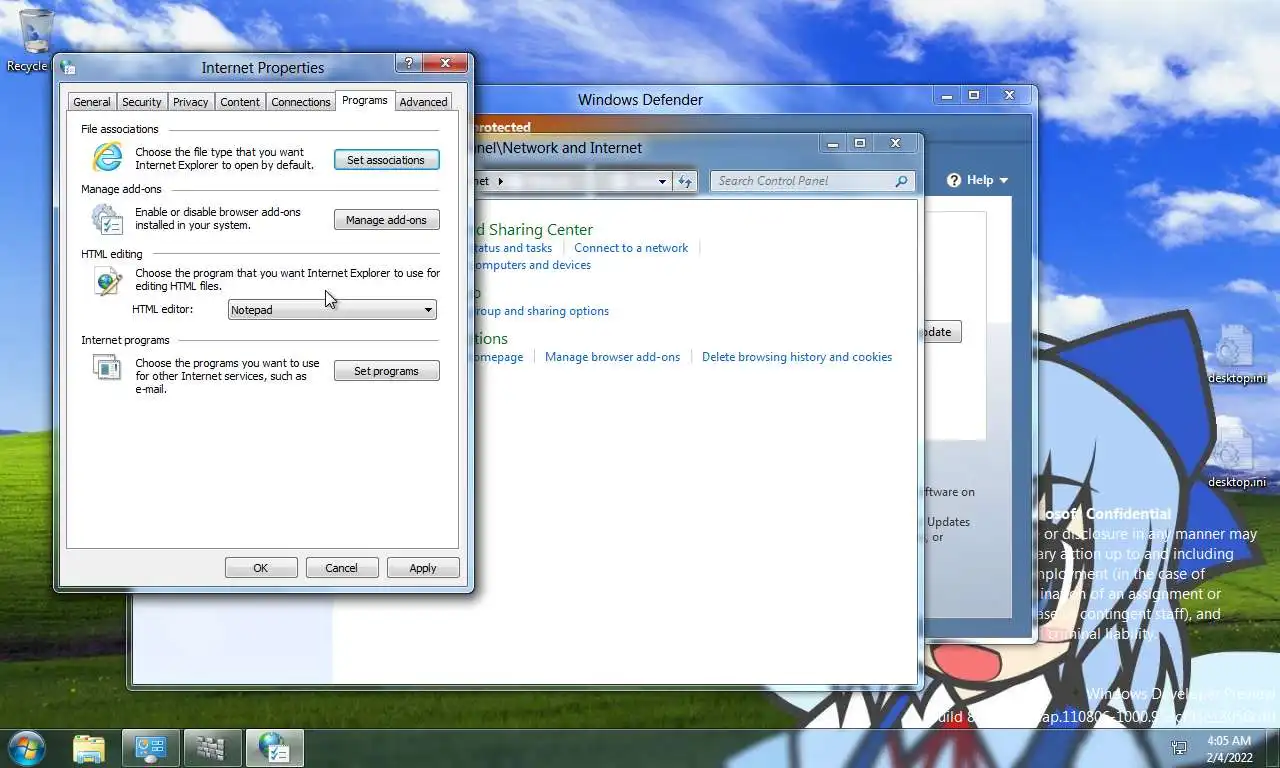Viewport: 1280px width, 768px height.
Task: Open Delete browsing history and cookies link
Action: [797, 357]
